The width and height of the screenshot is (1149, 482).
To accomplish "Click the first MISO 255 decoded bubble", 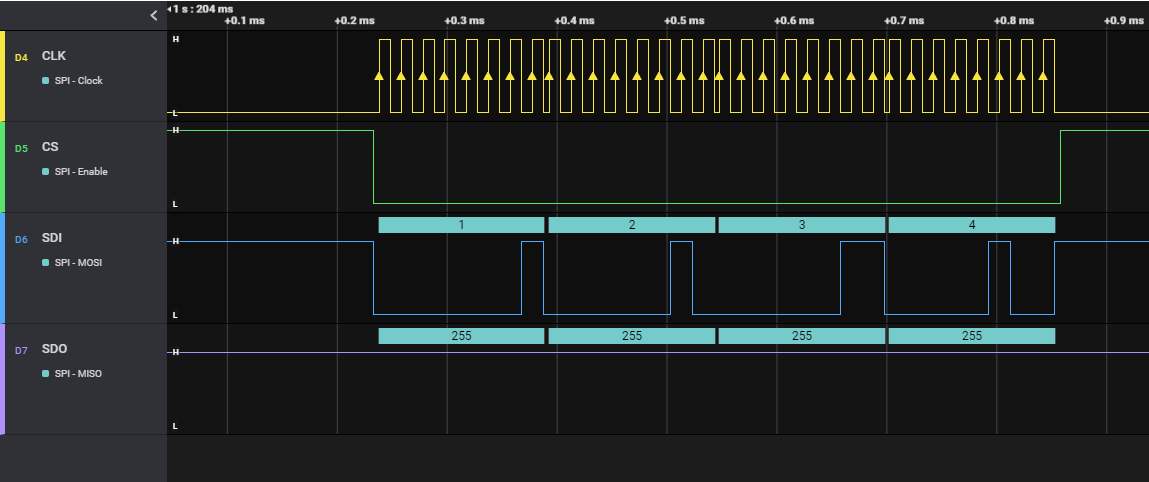I will coord(461,336).
